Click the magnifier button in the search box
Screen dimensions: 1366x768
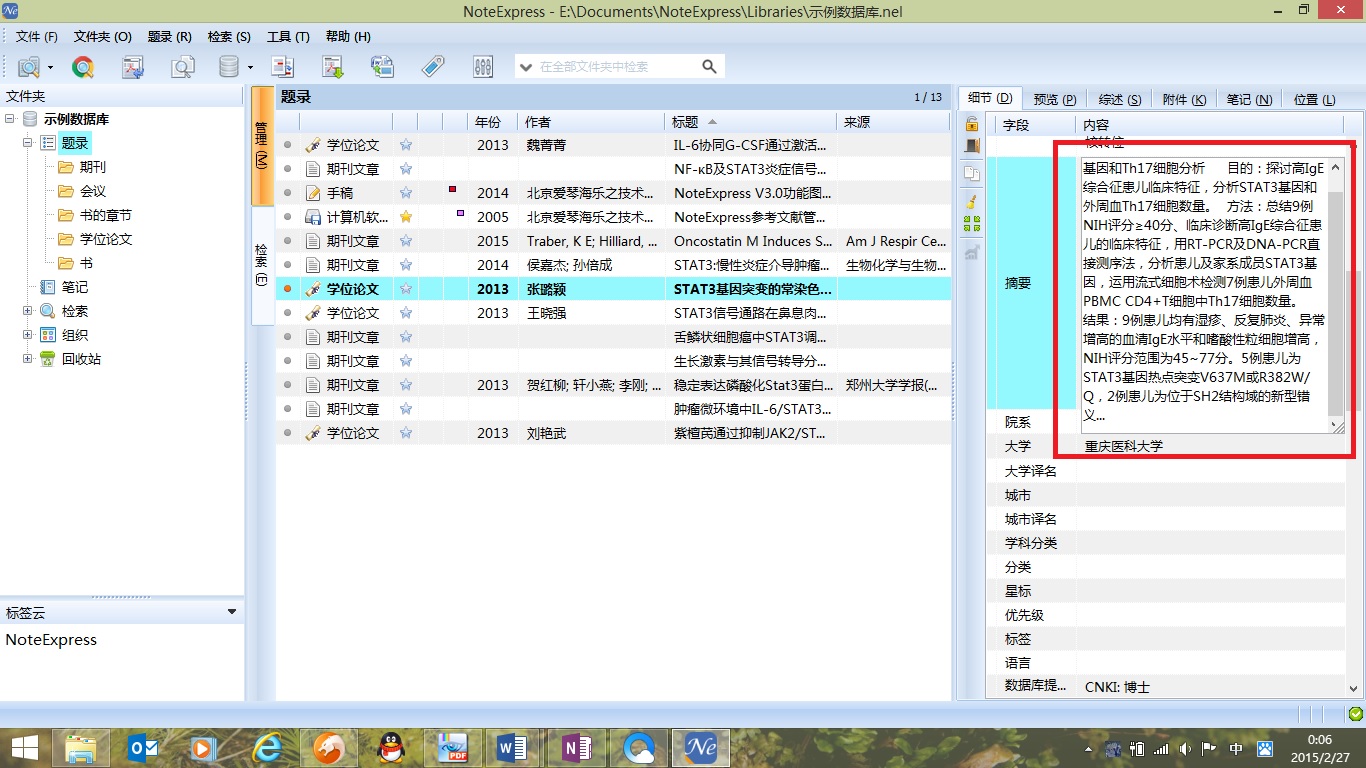(x=709, y=67)
